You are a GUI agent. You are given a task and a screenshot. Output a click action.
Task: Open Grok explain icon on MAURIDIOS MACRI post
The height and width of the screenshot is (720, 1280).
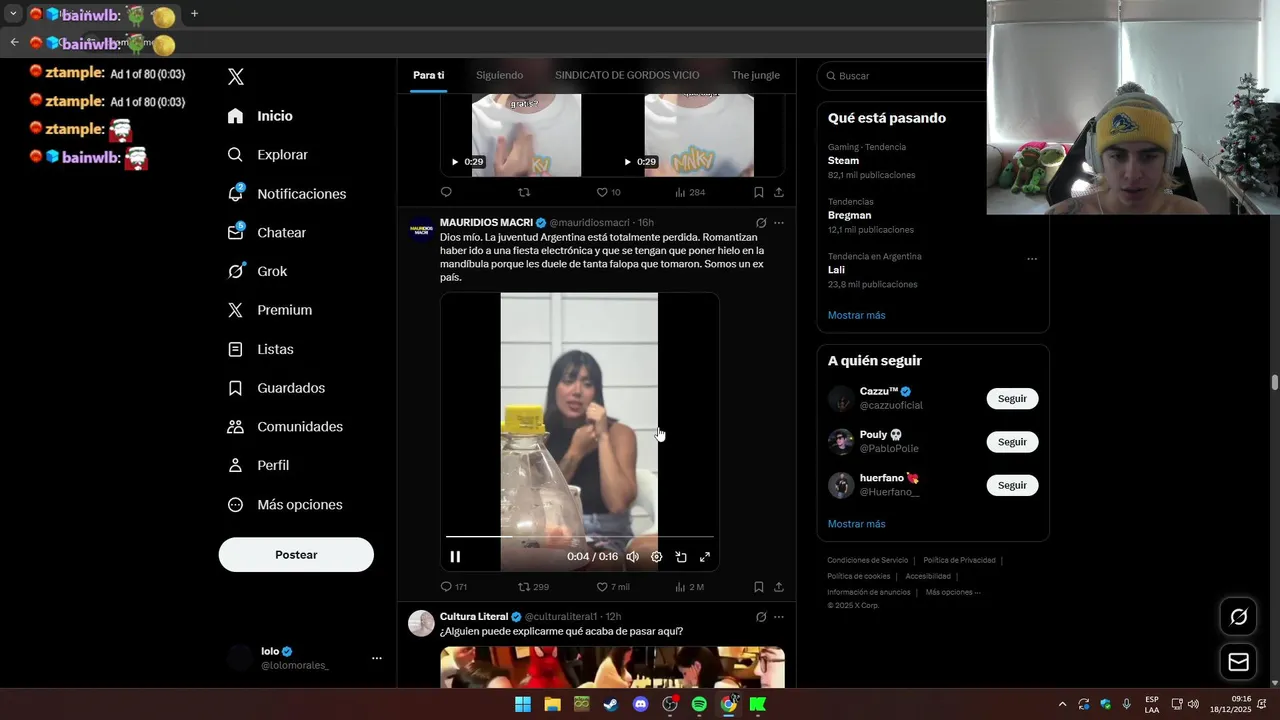point(761,223)
